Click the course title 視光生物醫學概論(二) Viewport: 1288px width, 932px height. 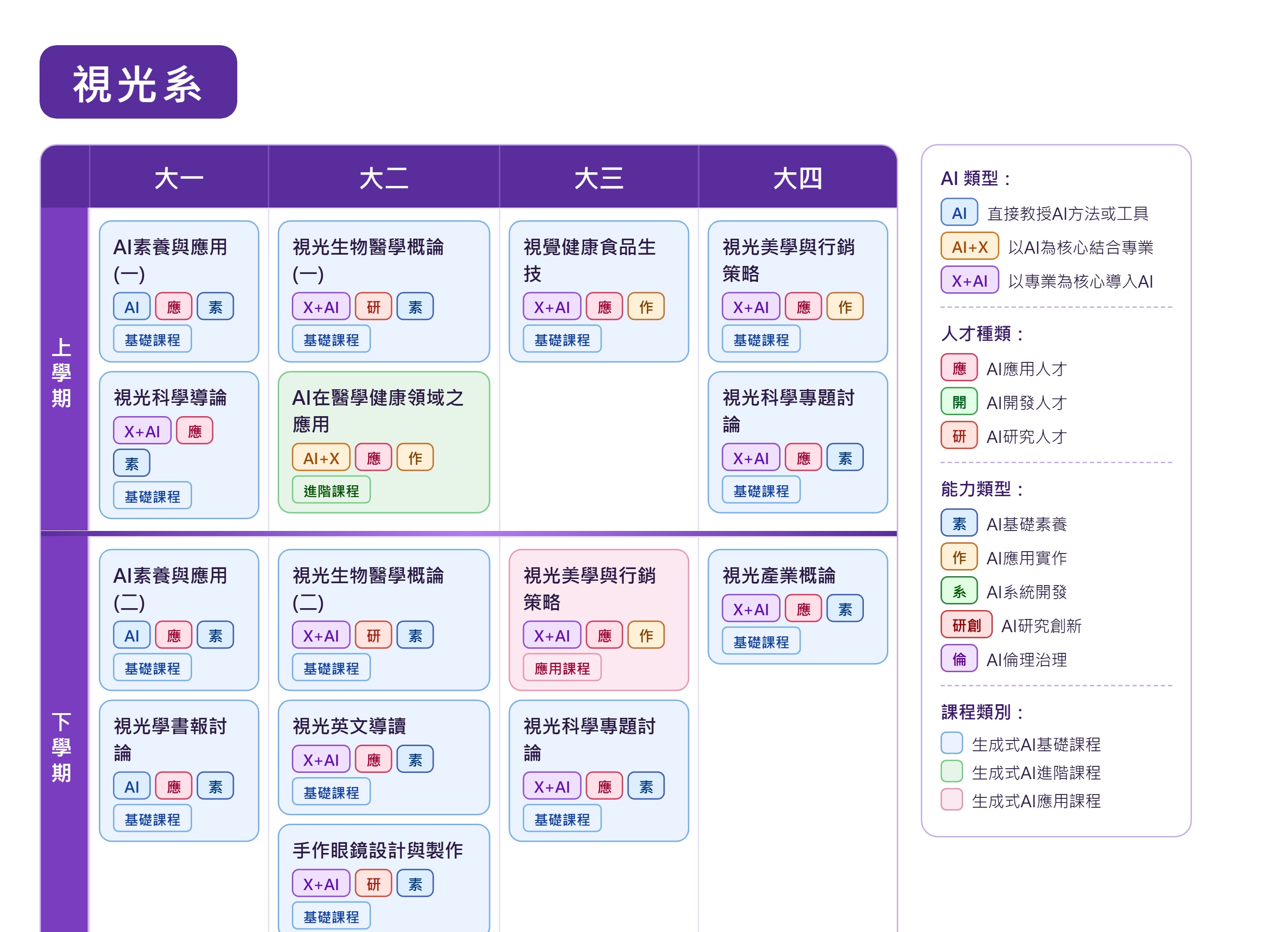tap(368, 589)
